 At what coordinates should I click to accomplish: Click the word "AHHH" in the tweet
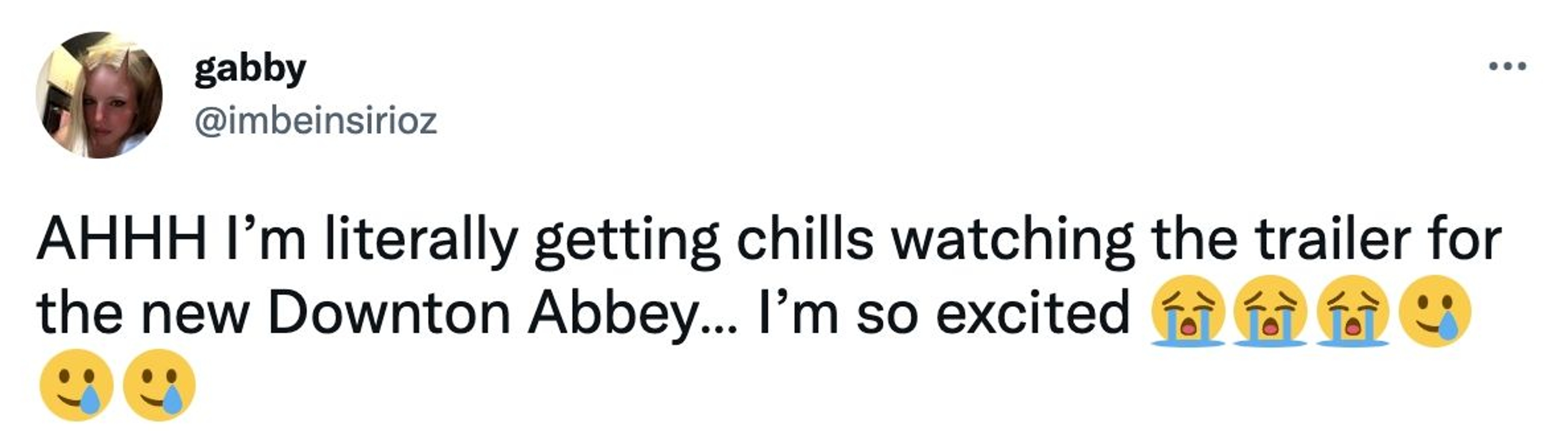(122, 238)
